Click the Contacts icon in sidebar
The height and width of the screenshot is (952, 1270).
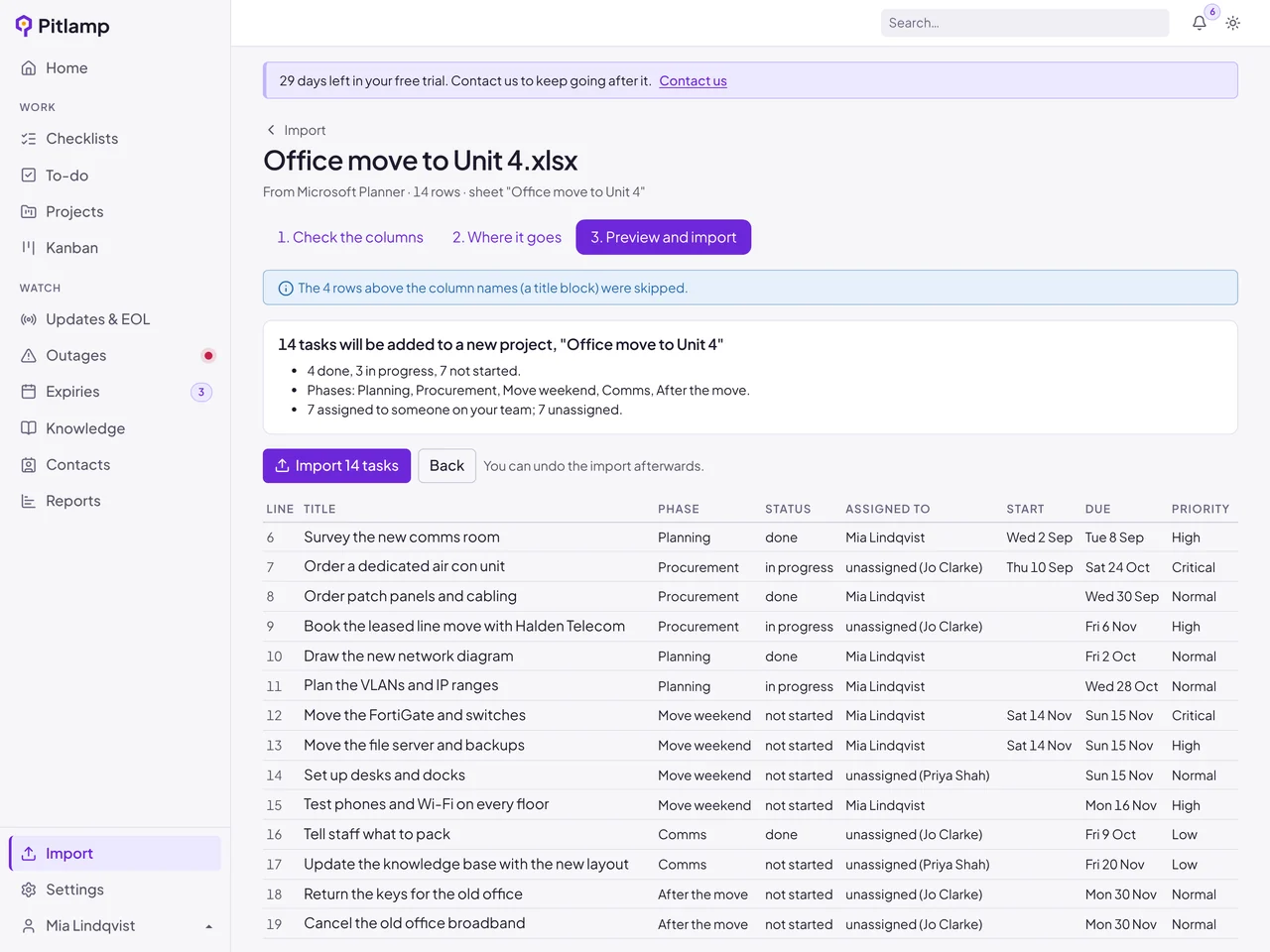pos(29,464)
